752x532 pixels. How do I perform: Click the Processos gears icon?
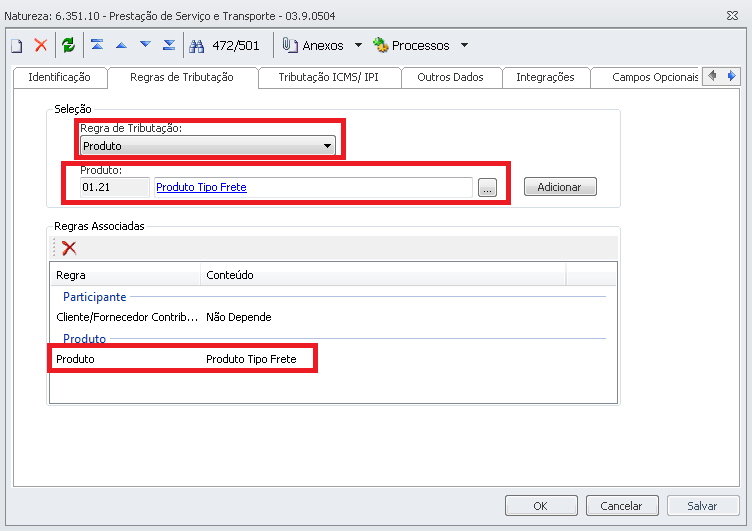coord(380,45)
